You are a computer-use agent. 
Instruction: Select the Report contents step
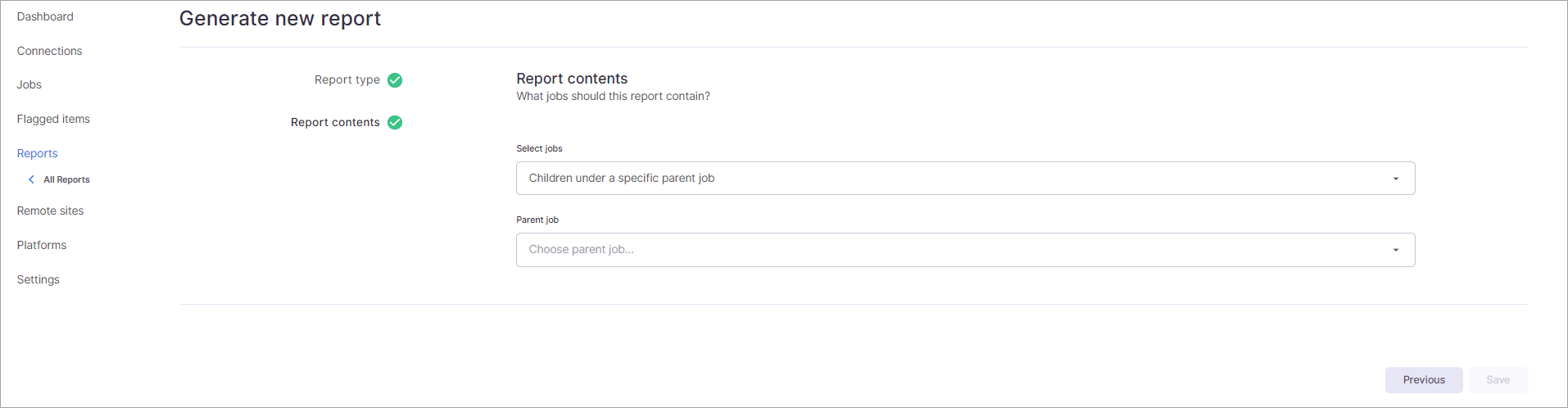tap(335, 122)
